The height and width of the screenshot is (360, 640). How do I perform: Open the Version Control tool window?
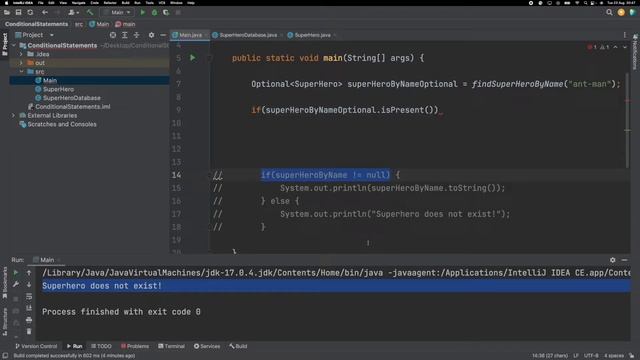click(36, 346)
